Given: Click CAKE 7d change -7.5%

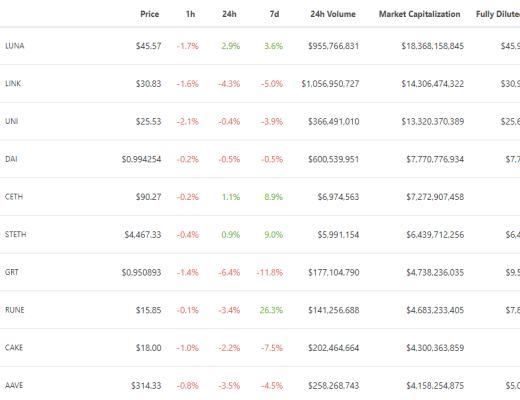Looking at the screenshot, I should point(272,348).
